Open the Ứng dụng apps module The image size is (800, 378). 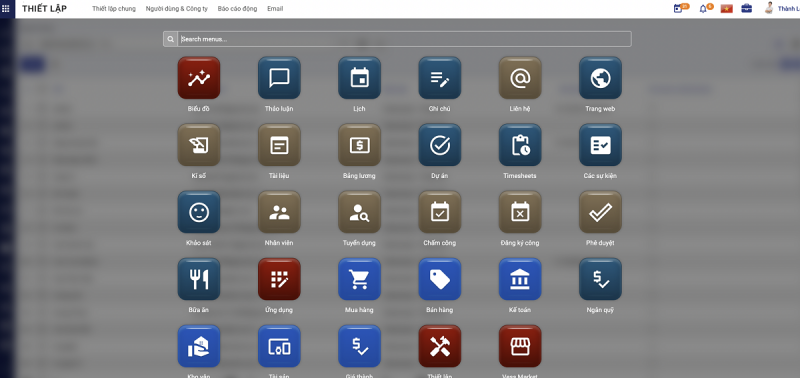(x=279, y=279)
